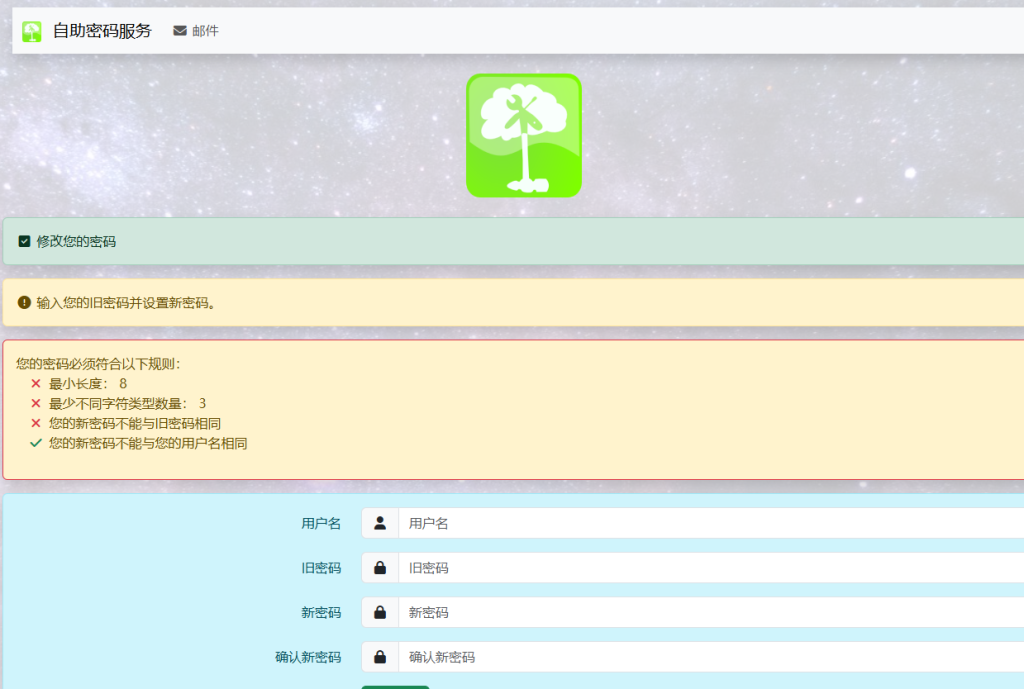Click the lock icon beside 确认新密码 field
Image resolution: width=1024 pixels, height=689 pixels.
click(380, 658)
